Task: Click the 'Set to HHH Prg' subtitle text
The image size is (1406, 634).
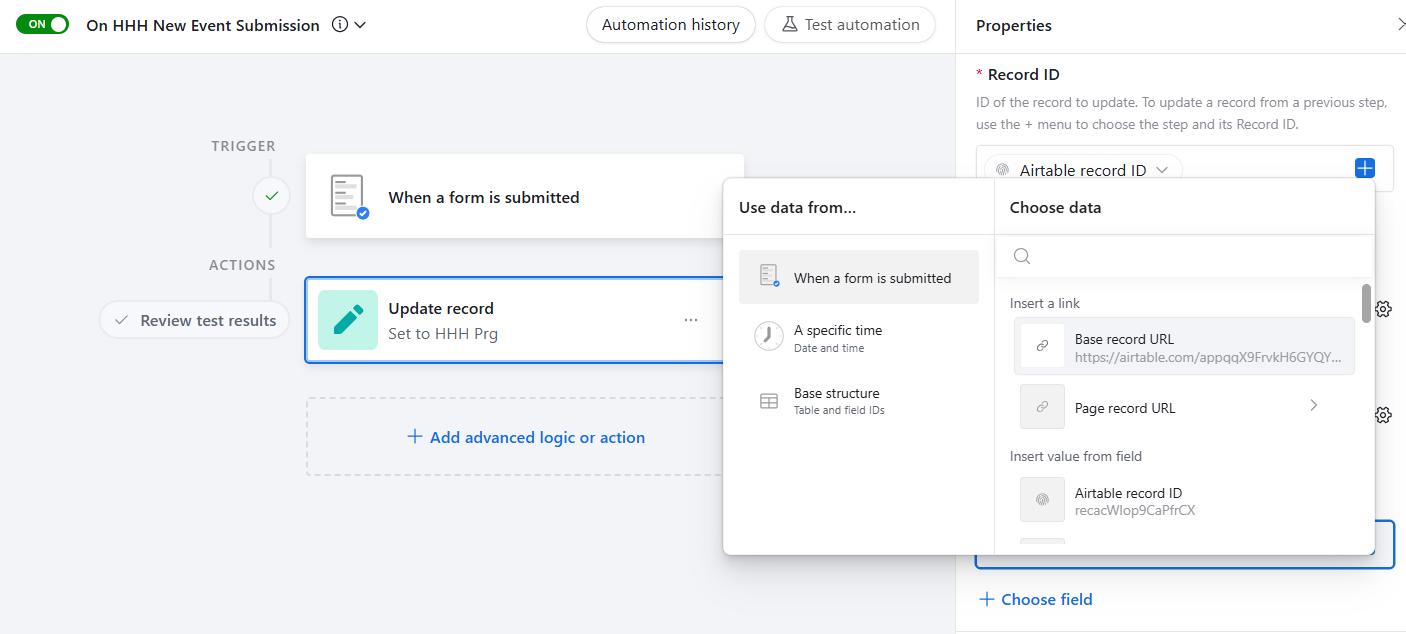Action: point(443,333)
